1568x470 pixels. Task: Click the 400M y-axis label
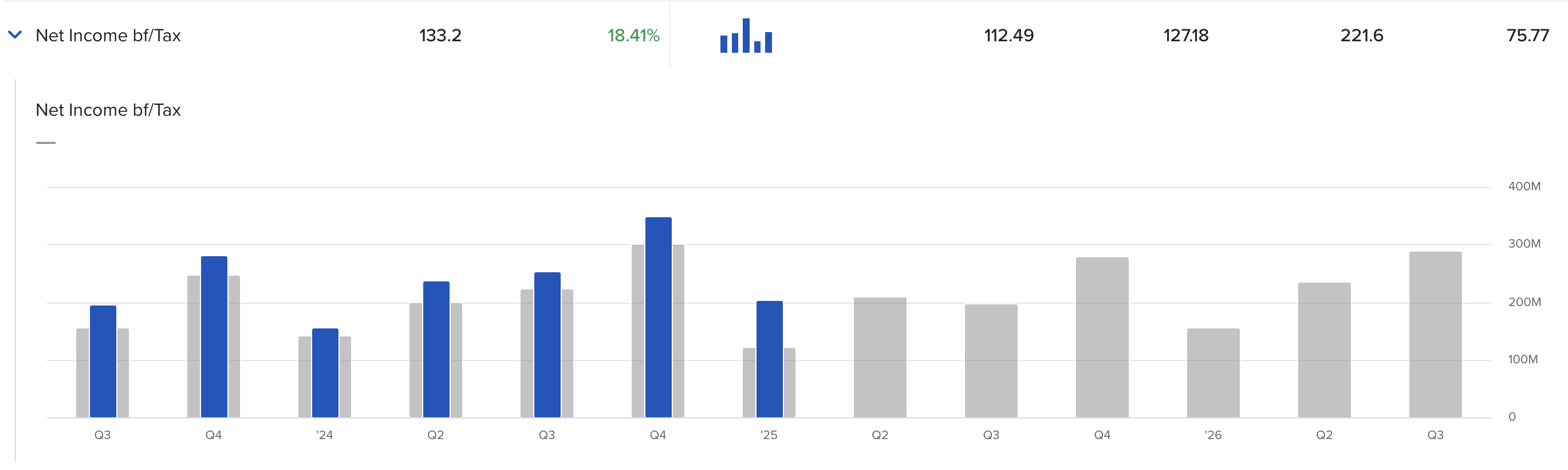coord(1523,186)
